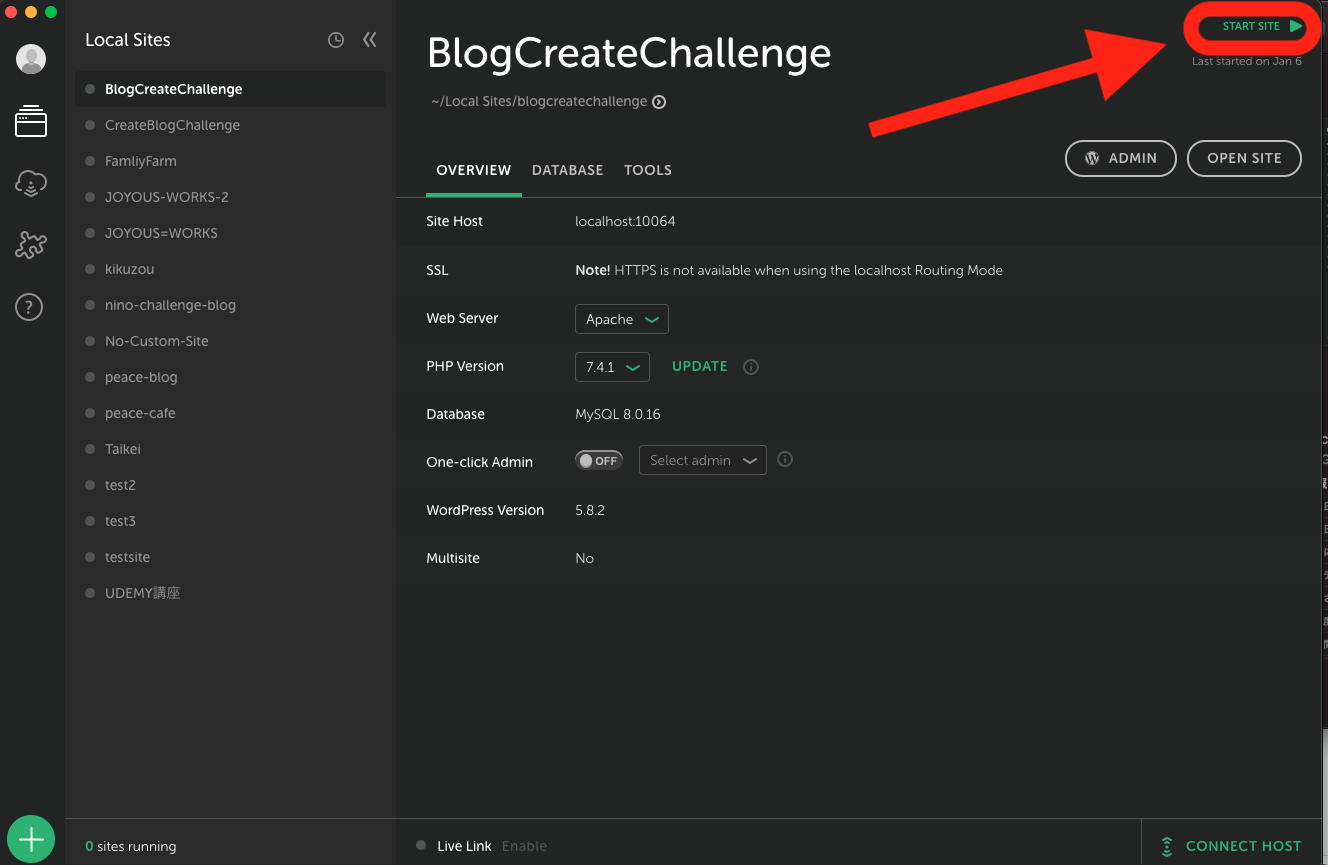
Task: Open the Web Server Apache dropdown
Action: pos(622,319)
